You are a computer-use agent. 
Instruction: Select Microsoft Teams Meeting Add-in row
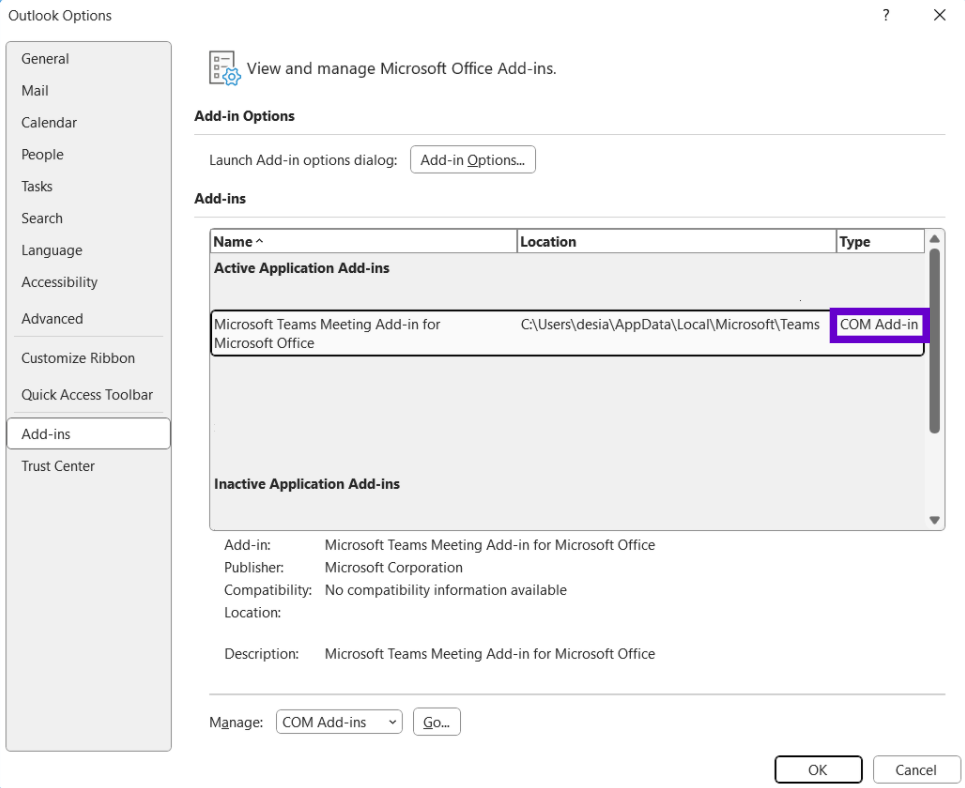(x=567, y=334)
